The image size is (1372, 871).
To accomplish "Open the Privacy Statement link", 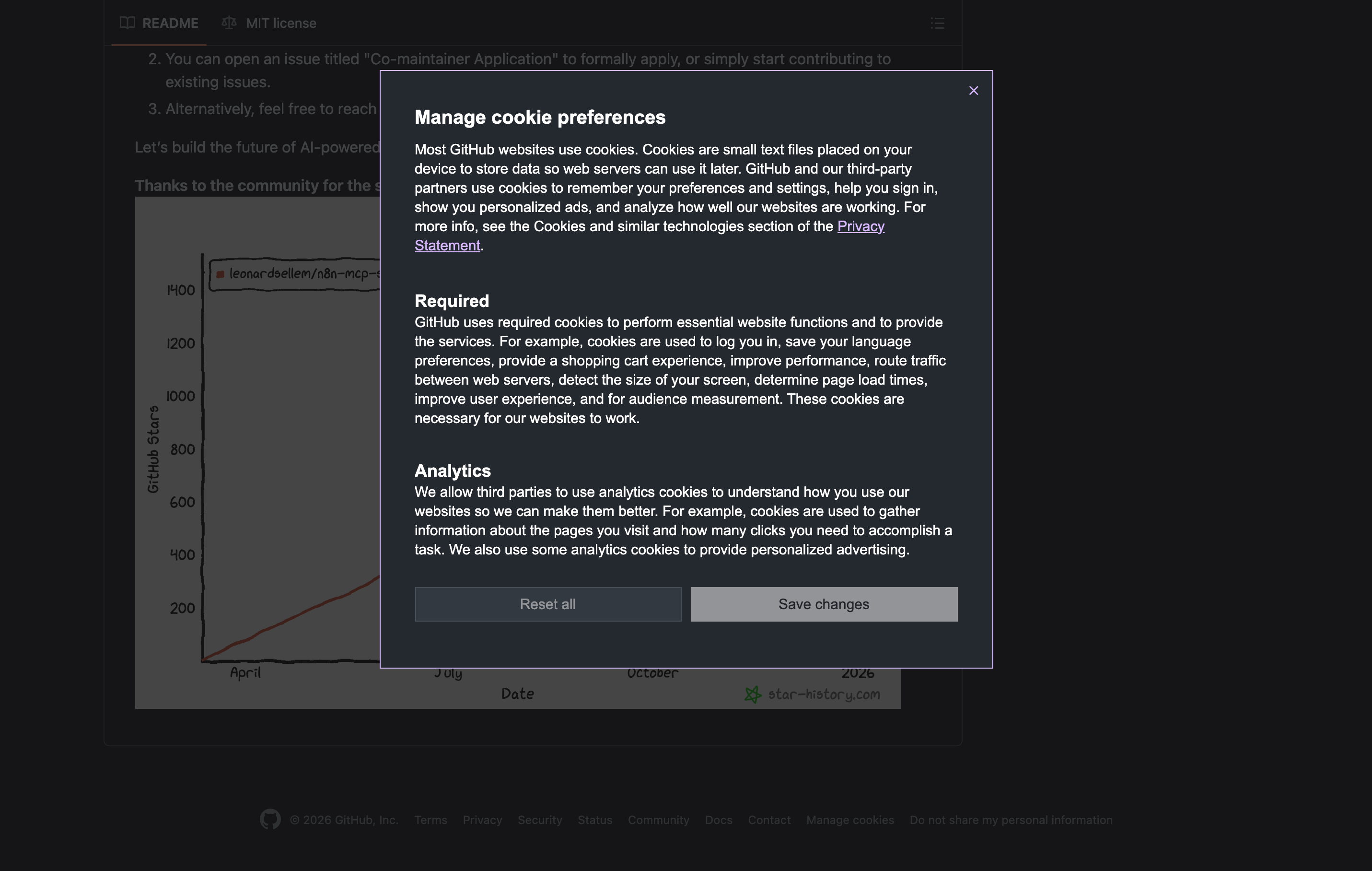I will (860, 226).
